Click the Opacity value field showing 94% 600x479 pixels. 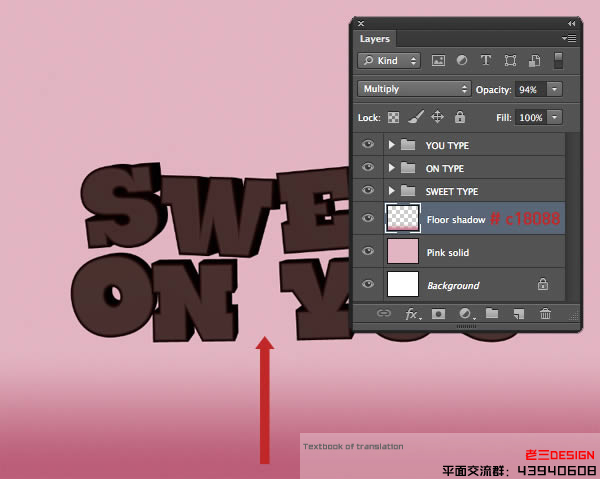click(x=530, y=90)
